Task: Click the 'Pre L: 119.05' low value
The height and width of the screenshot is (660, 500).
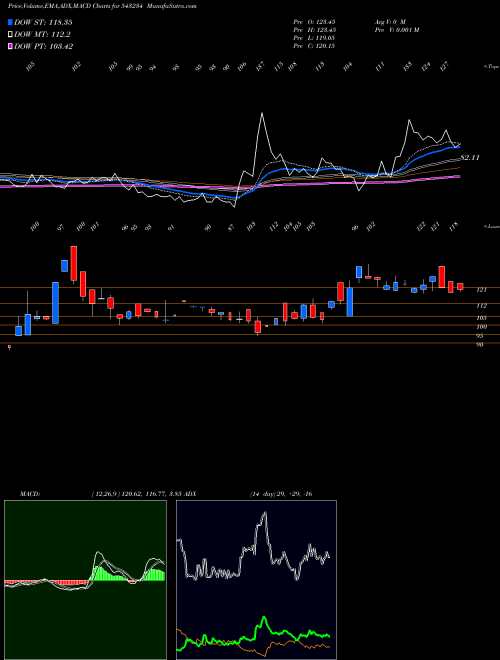Action: click(x=314, y=38)
